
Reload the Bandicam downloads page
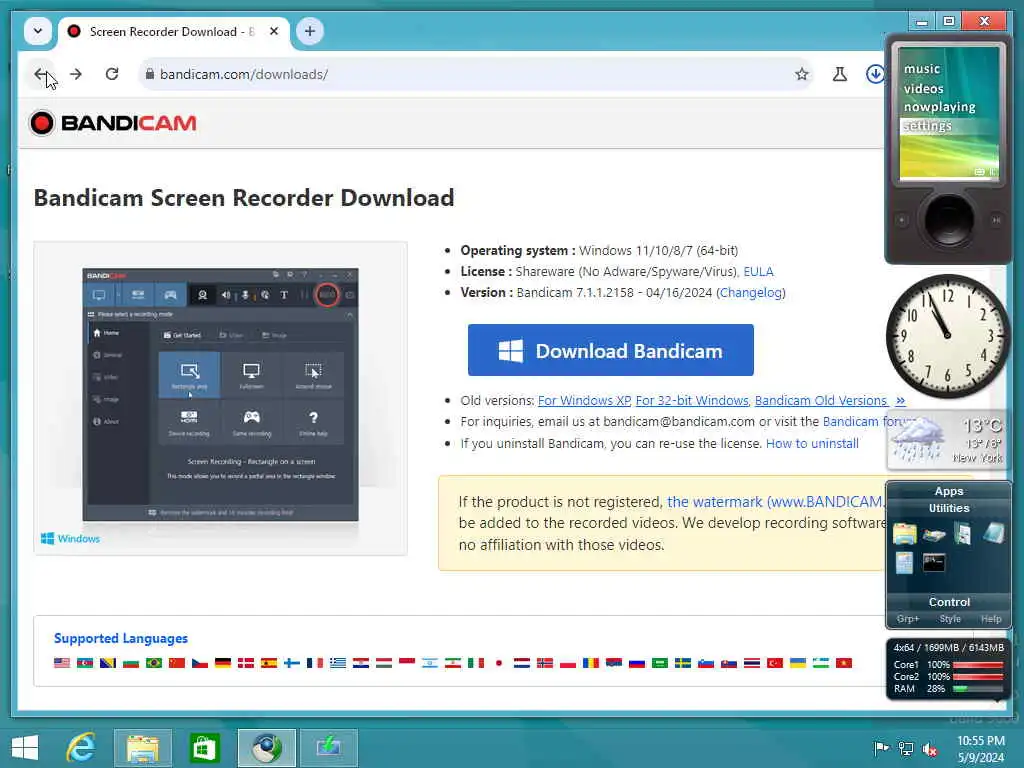click(x=112, y=74)
